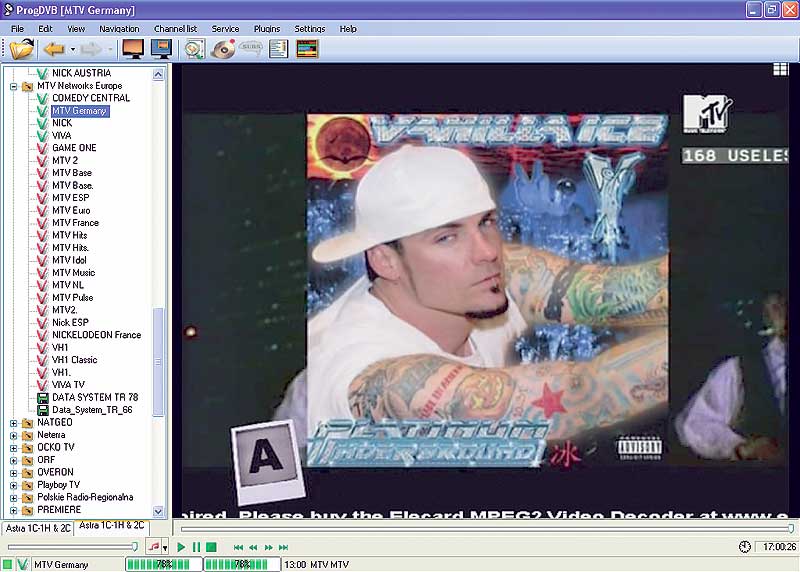Expand the Polskie Radio-Regionalna folder
This screenshot has width=800, height=572.
(x=14, y=498)
